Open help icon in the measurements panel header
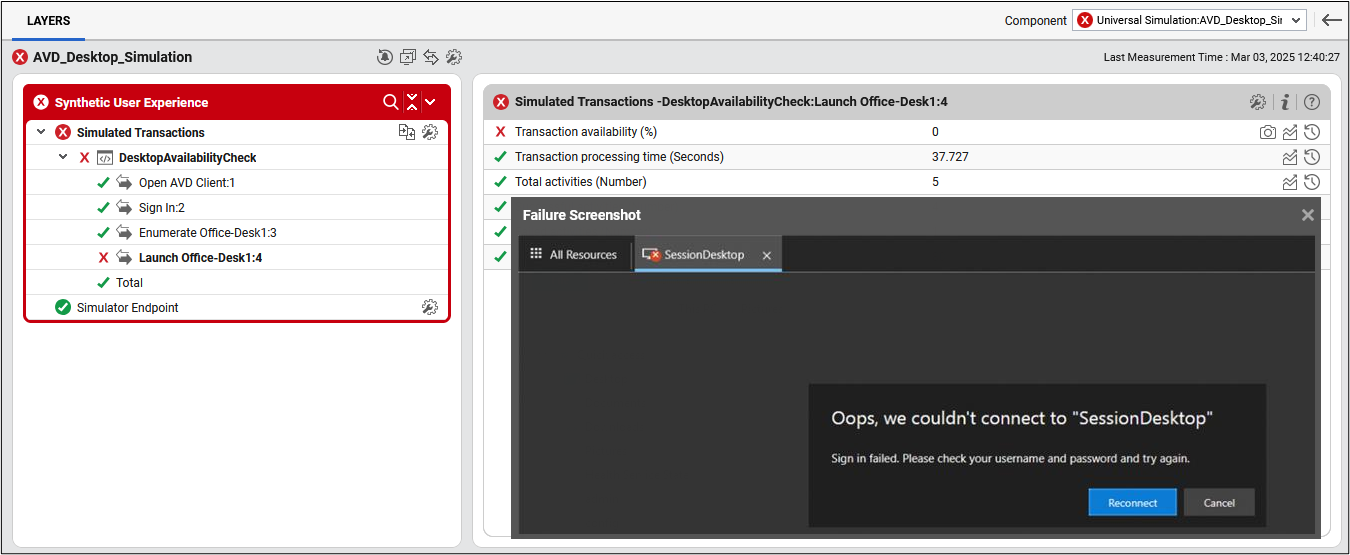Viewport: 1350px width, 555px height. click(x=1312, y=102)
